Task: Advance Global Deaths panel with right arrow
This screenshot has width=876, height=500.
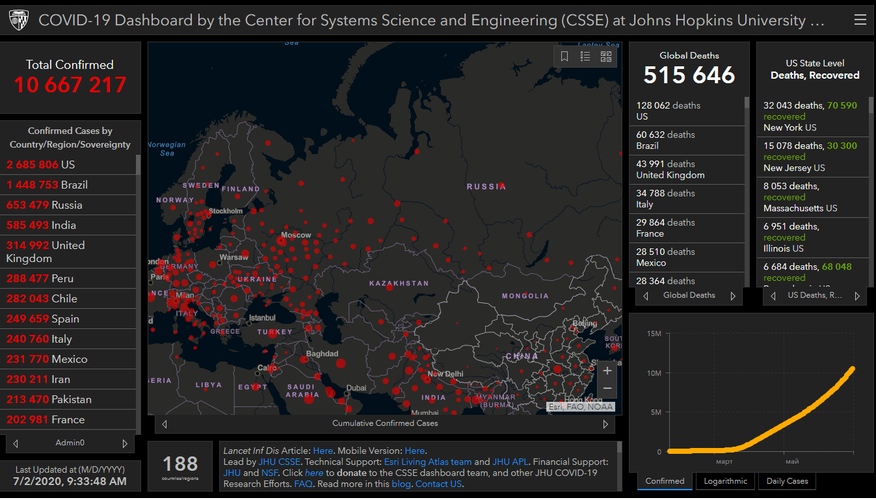Action: coord(733,296)
